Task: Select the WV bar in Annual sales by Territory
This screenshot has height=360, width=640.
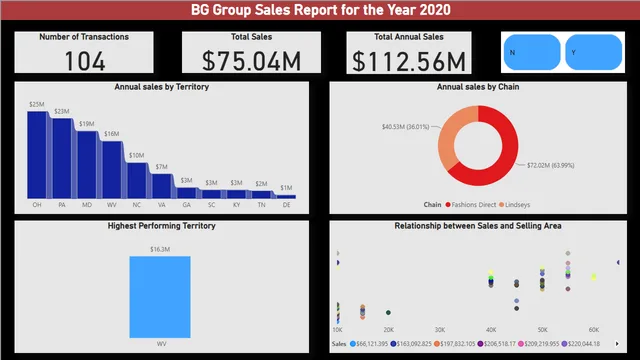Action: 112,170
